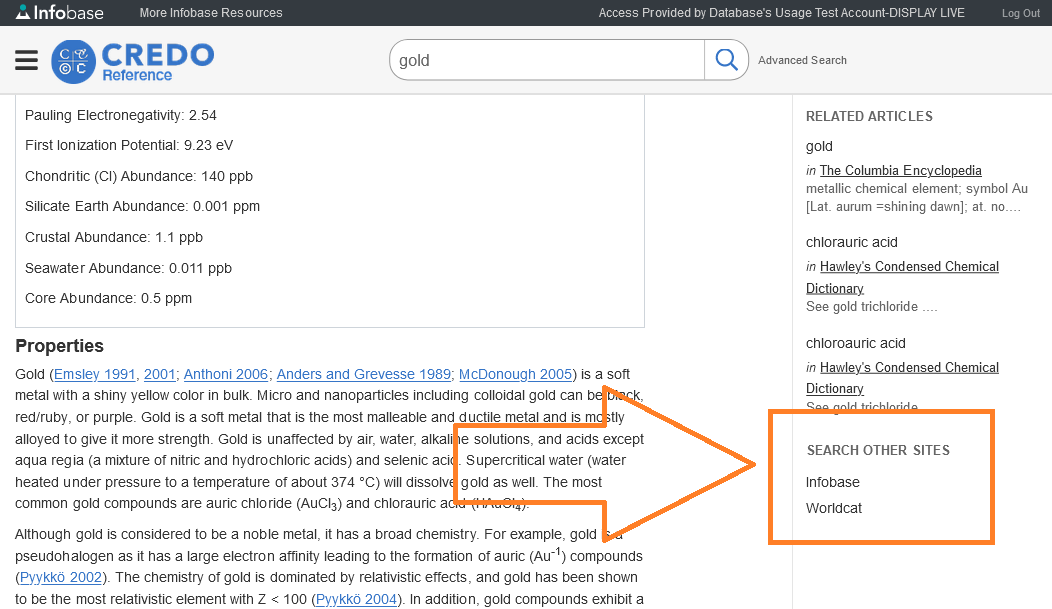Click the magnifying glass search button
Viewport: 1052px width, 609px height.
(x=726, y=60)
